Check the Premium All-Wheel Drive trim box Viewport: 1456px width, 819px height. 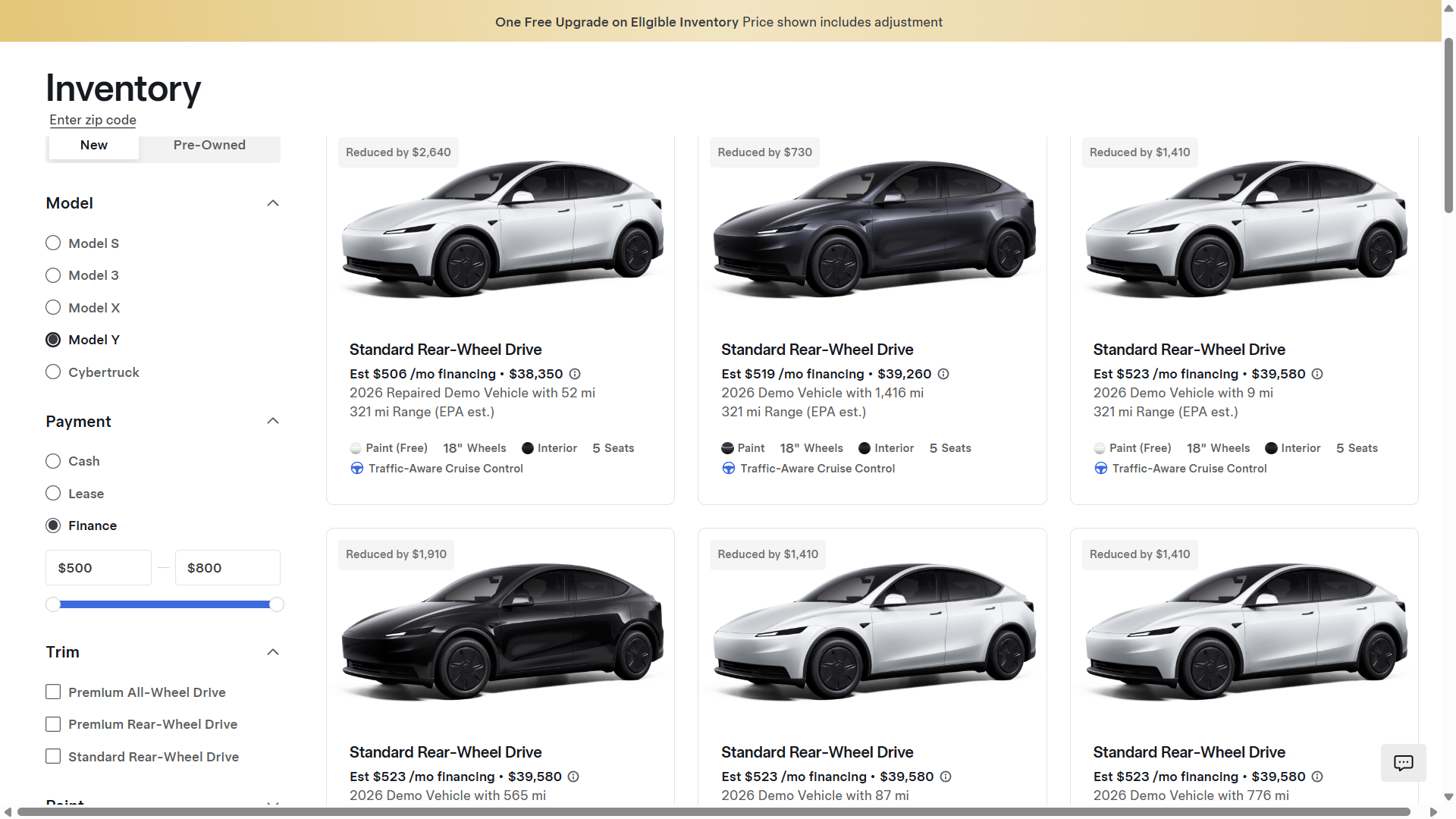pyautogui.click(x=53, y=692)
